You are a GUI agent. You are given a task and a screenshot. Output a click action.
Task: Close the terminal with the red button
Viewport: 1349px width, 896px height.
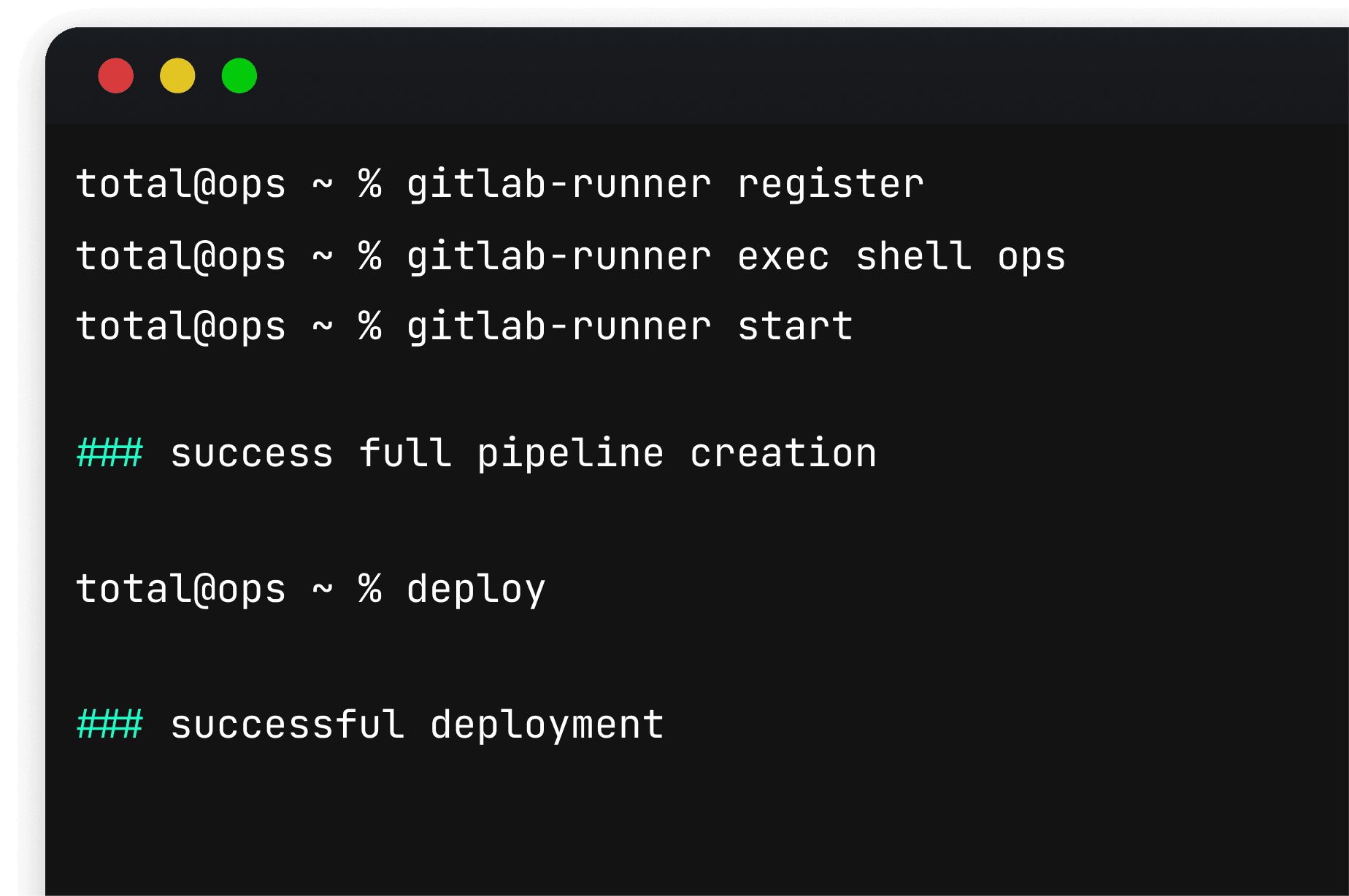116,76
